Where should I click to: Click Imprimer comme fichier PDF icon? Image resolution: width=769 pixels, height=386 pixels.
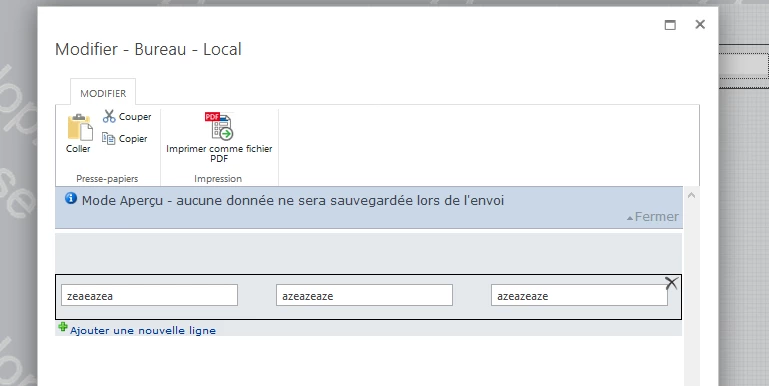pyautogui.click(x=219, y=126)
